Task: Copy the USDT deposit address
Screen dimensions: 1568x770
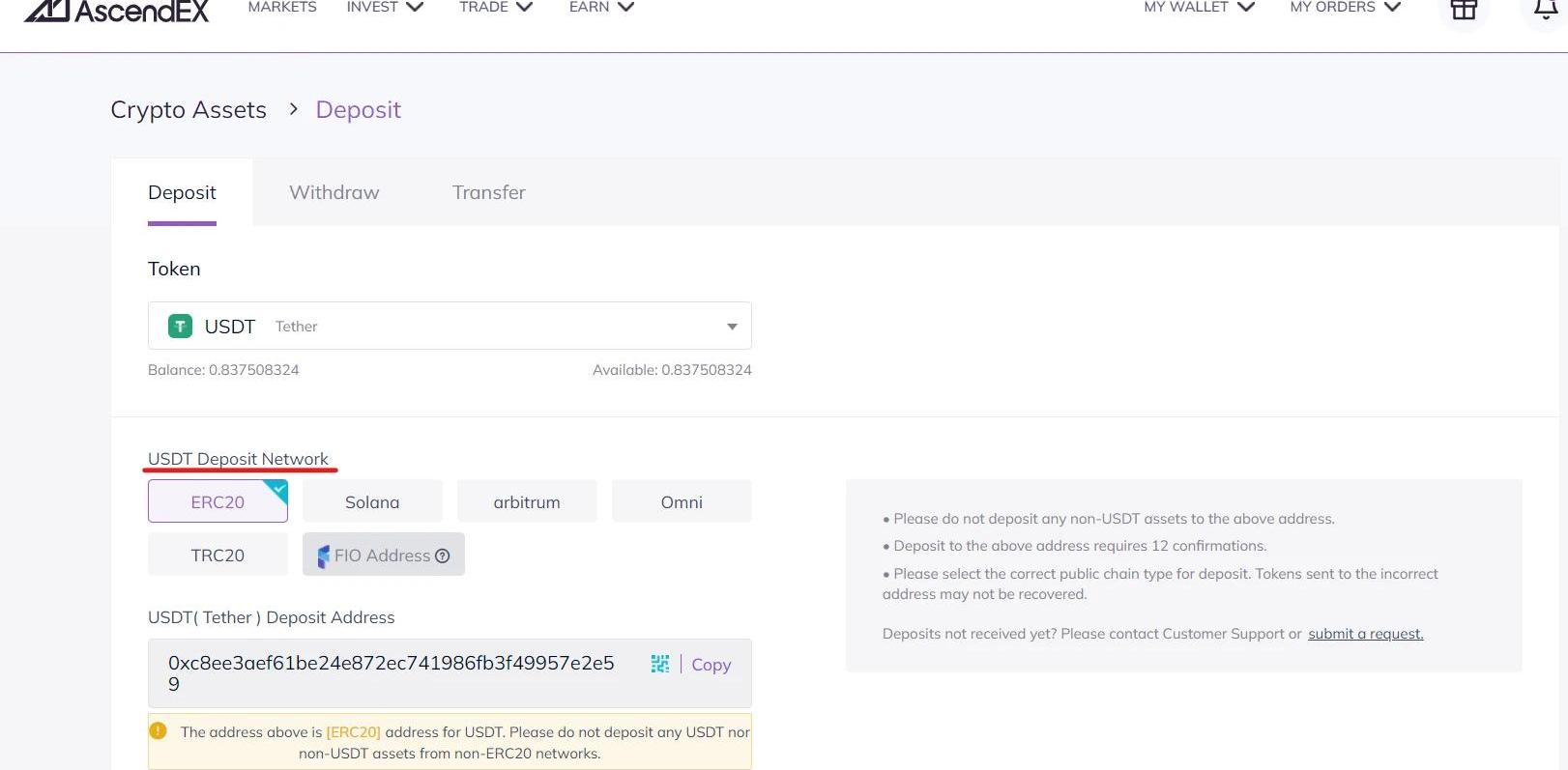Action: (x=711, y=665)
